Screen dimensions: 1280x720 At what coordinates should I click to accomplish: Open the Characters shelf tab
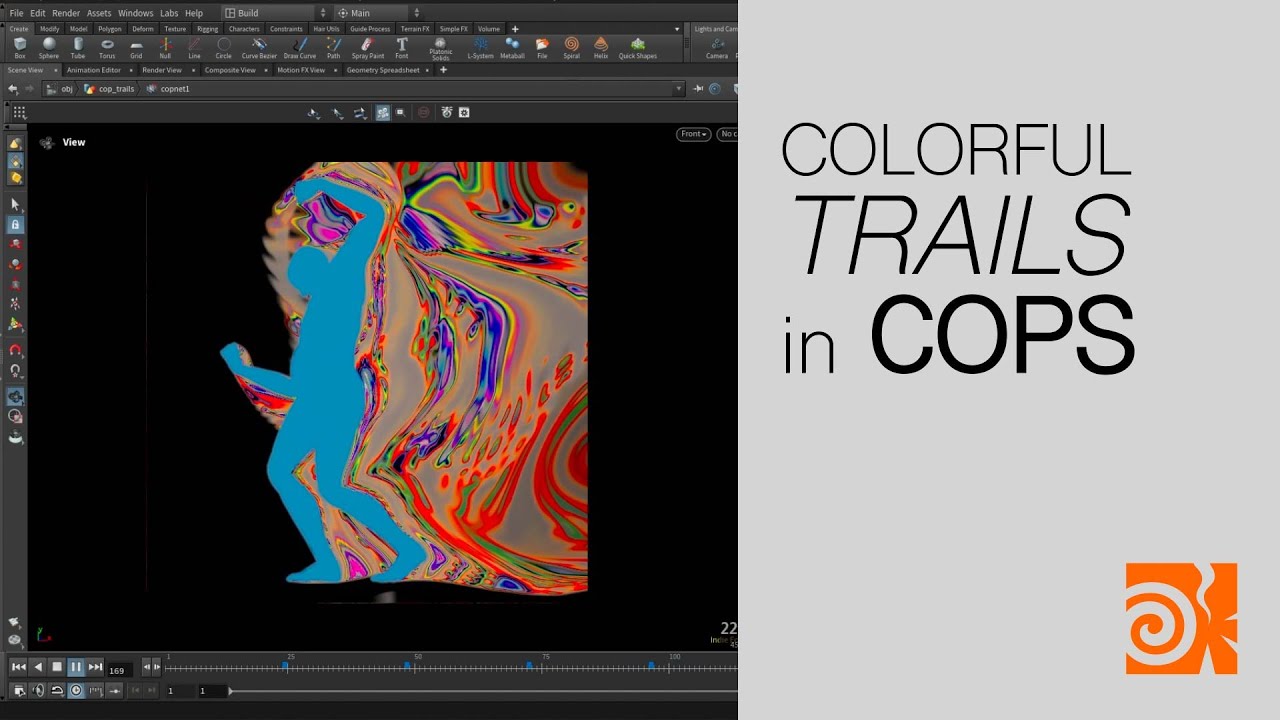point(244,29)
